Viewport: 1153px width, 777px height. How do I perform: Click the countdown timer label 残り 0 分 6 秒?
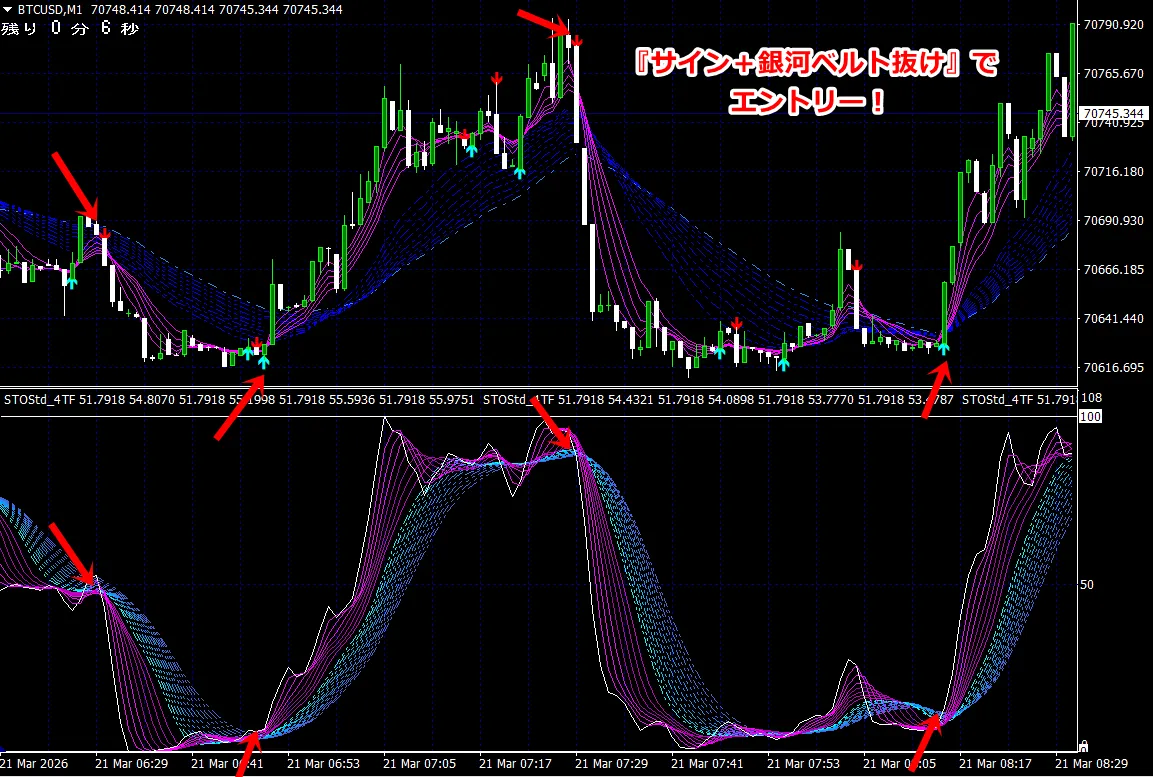(x=70, y=28)
